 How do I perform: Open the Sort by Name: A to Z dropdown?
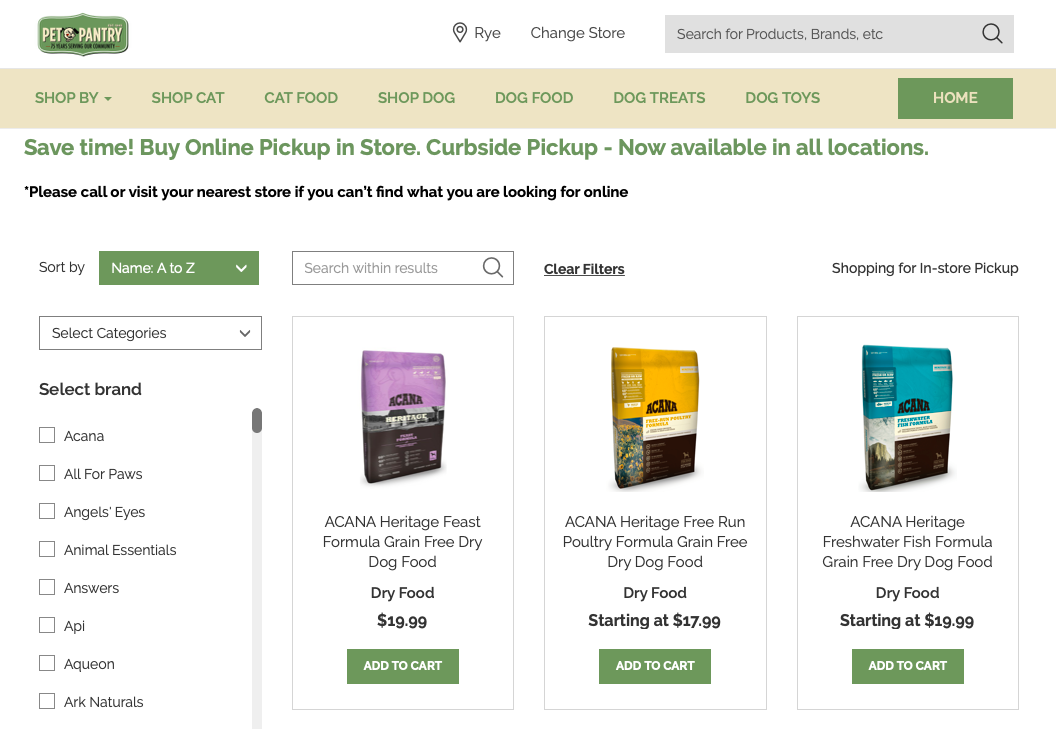pos(178,268)
